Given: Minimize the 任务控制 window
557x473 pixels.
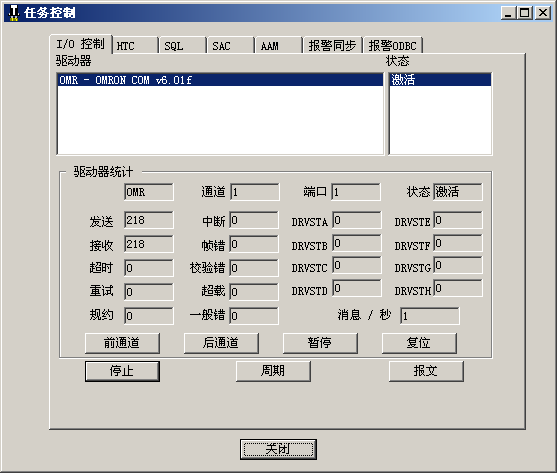Looking at the screenshot, I should (x=509, y=13).
